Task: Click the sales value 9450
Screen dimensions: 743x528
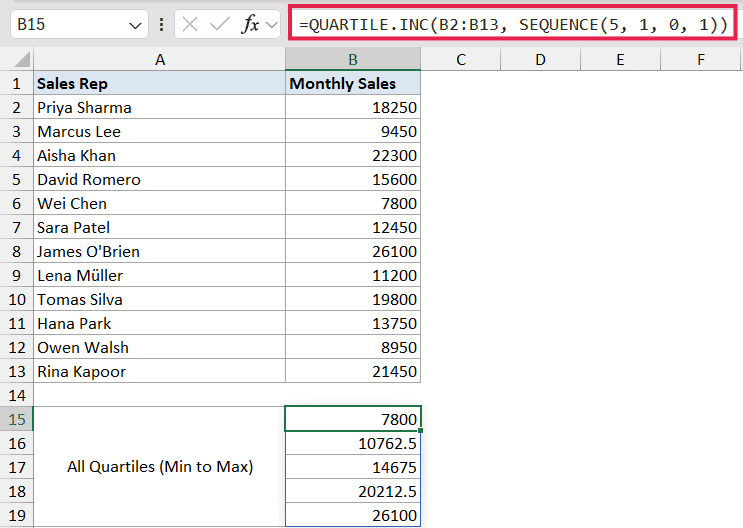Action: tap(353, 131)
